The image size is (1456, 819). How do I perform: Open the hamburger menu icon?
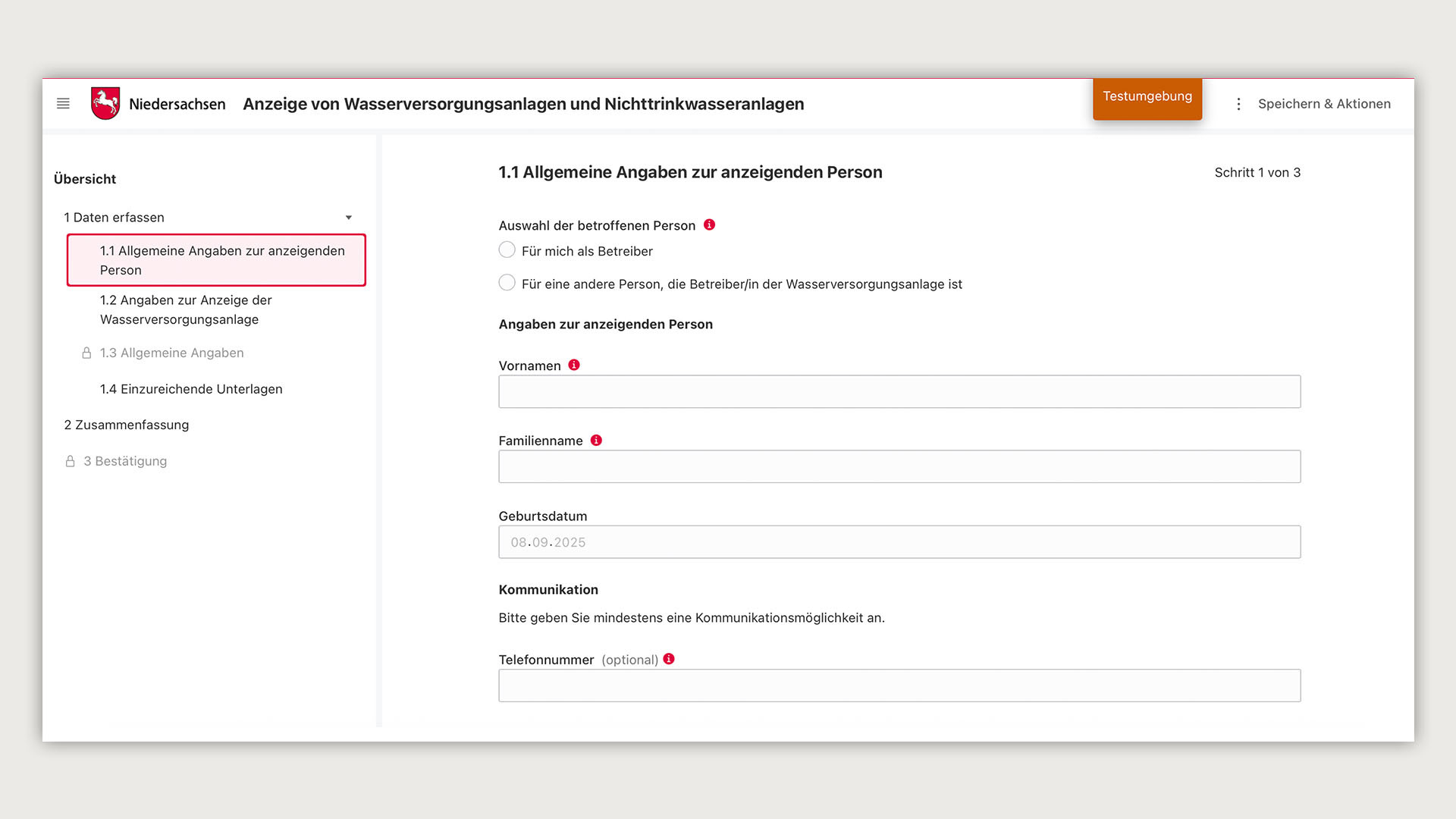pyautogui.click(x=63, y=104)
